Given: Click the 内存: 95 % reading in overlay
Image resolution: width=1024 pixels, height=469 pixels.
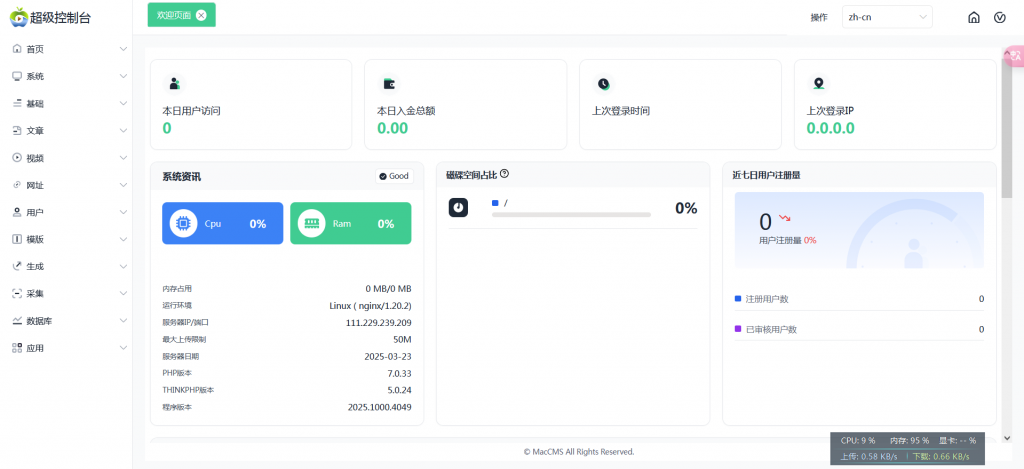Looking at the screenshot, I should [909, 441].
